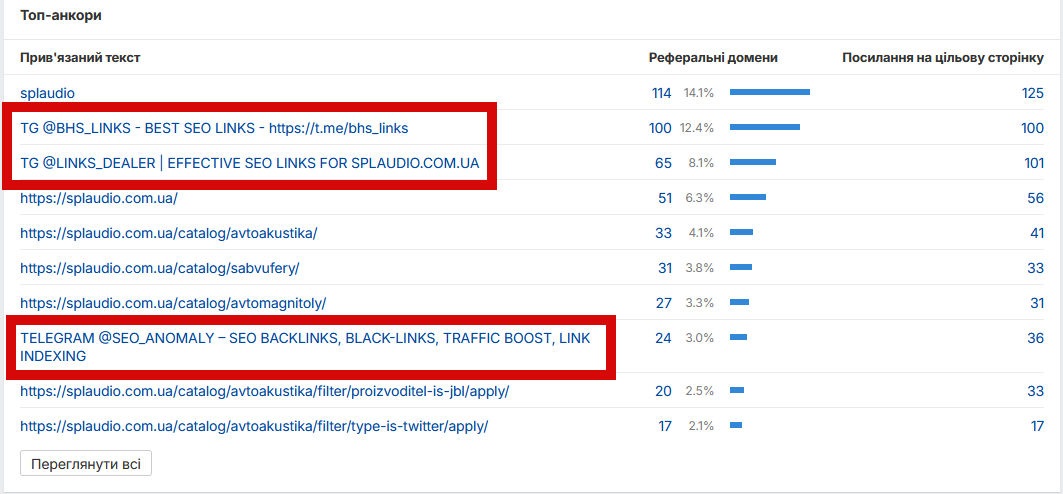Click target links value 33 for proizvoditel-is-jbl
Image resolution: width=1063 pixels, height=494 pixels.
coord(1036,392)
